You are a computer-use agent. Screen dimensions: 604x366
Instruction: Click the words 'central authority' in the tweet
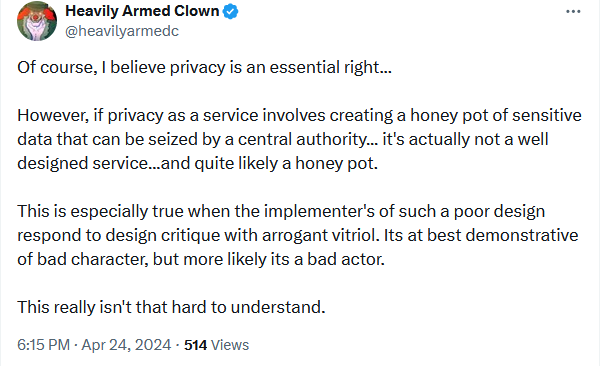point(303,139)
